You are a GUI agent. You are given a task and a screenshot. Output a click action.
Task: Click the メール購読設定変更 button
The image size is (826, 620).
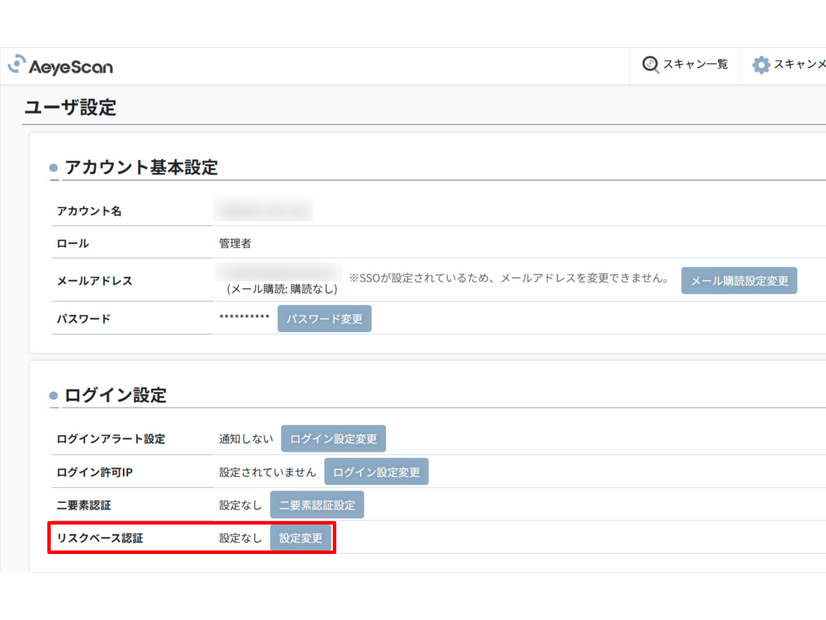739,280
